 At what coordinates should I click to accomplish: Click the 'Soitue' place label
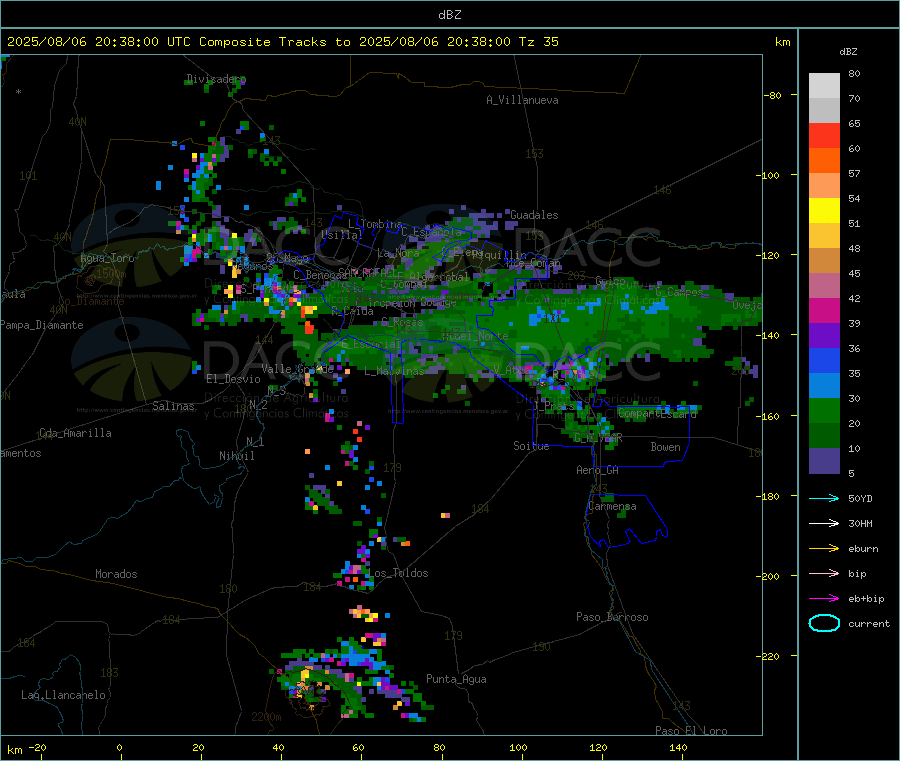click(x=531, y=446)
